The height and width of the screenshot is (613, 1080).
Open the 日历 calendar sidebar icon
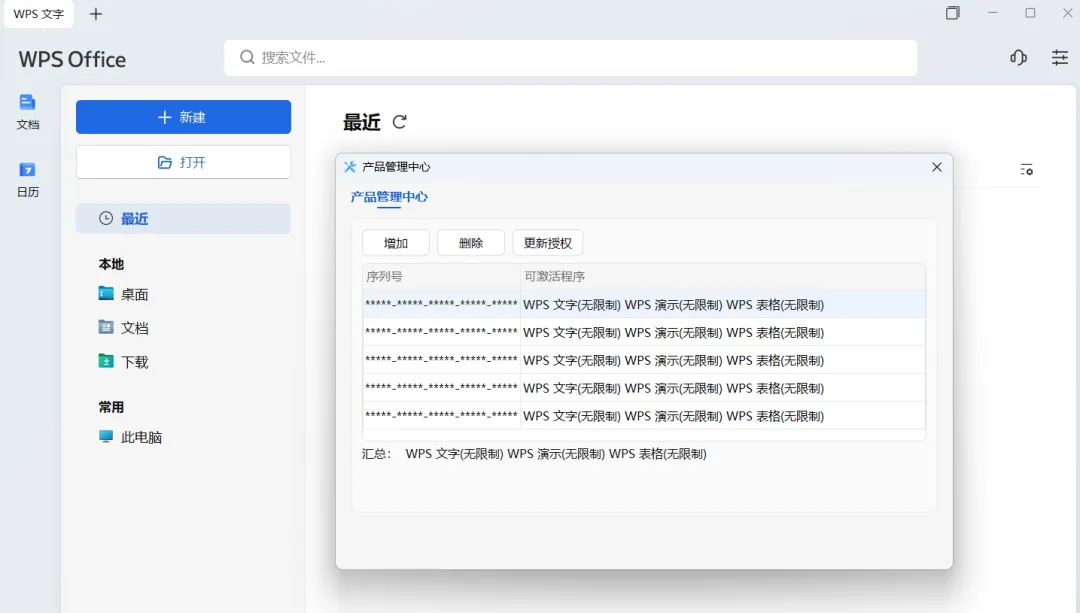pos(28,179)
